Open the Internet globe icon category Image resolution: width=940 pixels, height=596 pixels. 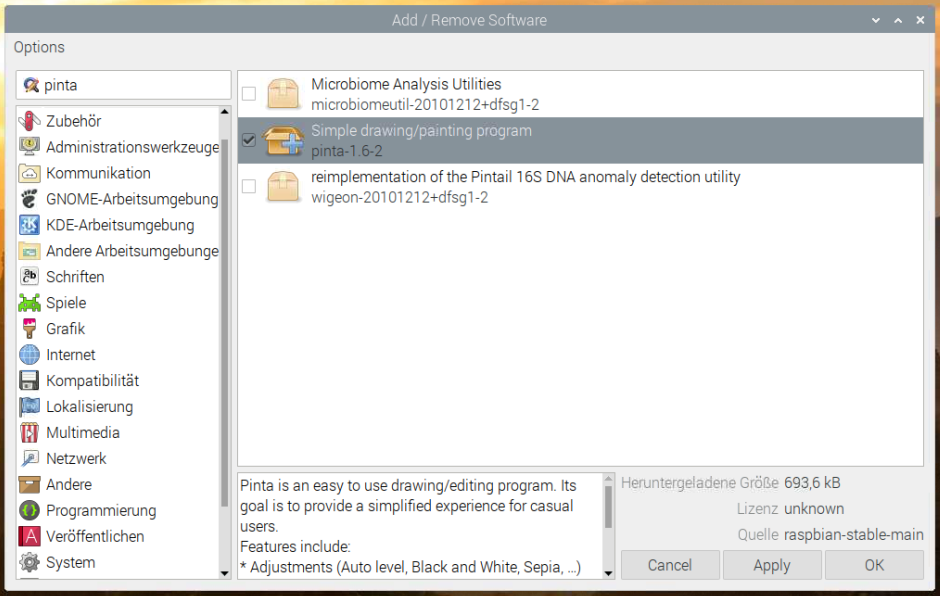click(x=29, y=355)
